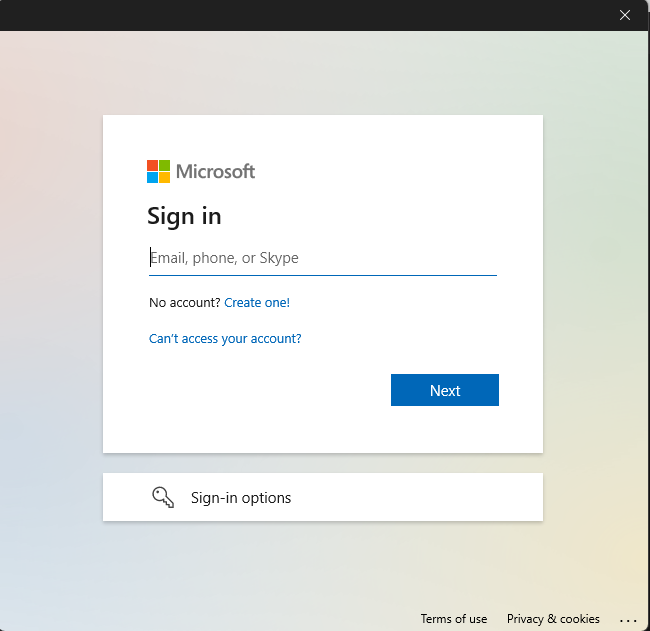
Task: View the Privacy & cookies page
Action: point(553,619)
